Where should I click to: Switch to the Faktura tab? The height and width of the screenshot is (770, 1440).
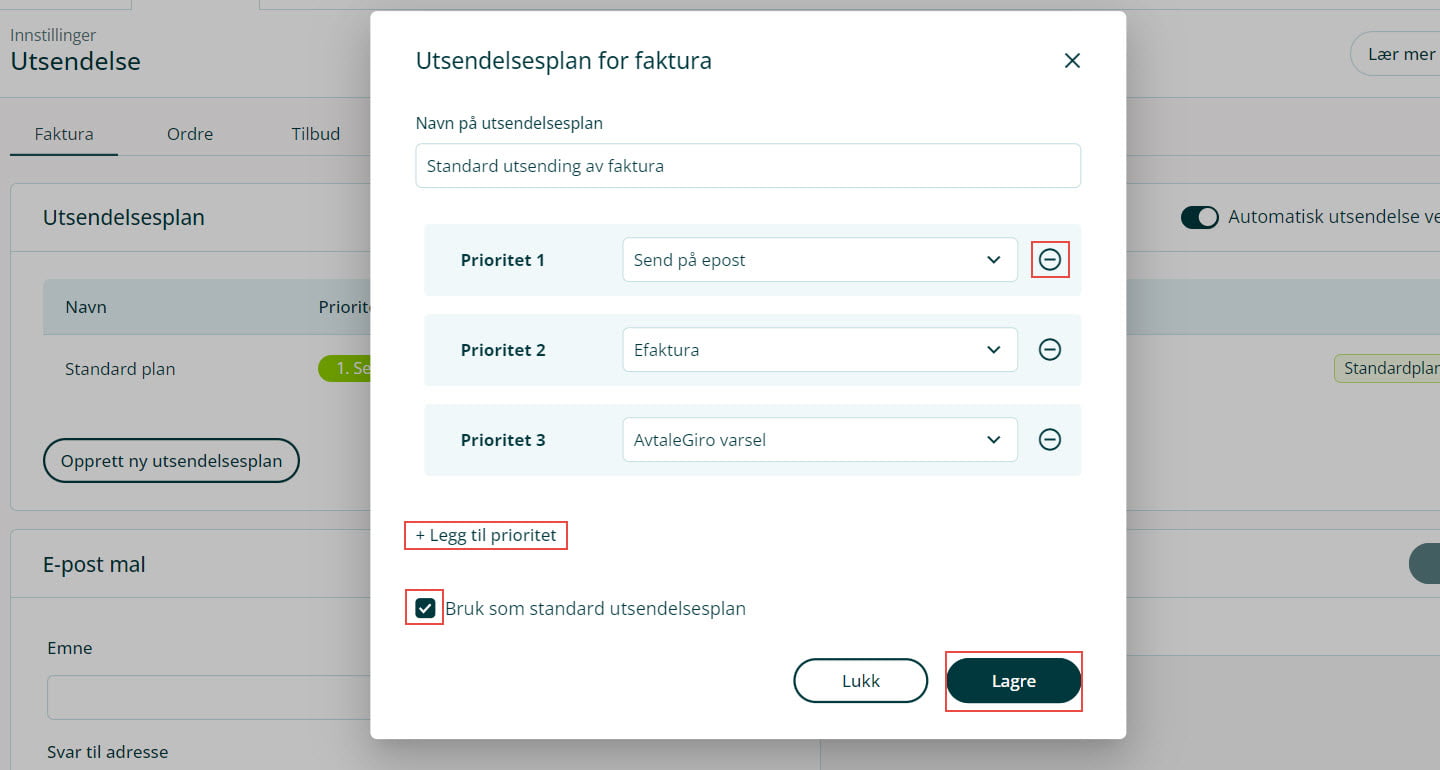pos(64,134)
